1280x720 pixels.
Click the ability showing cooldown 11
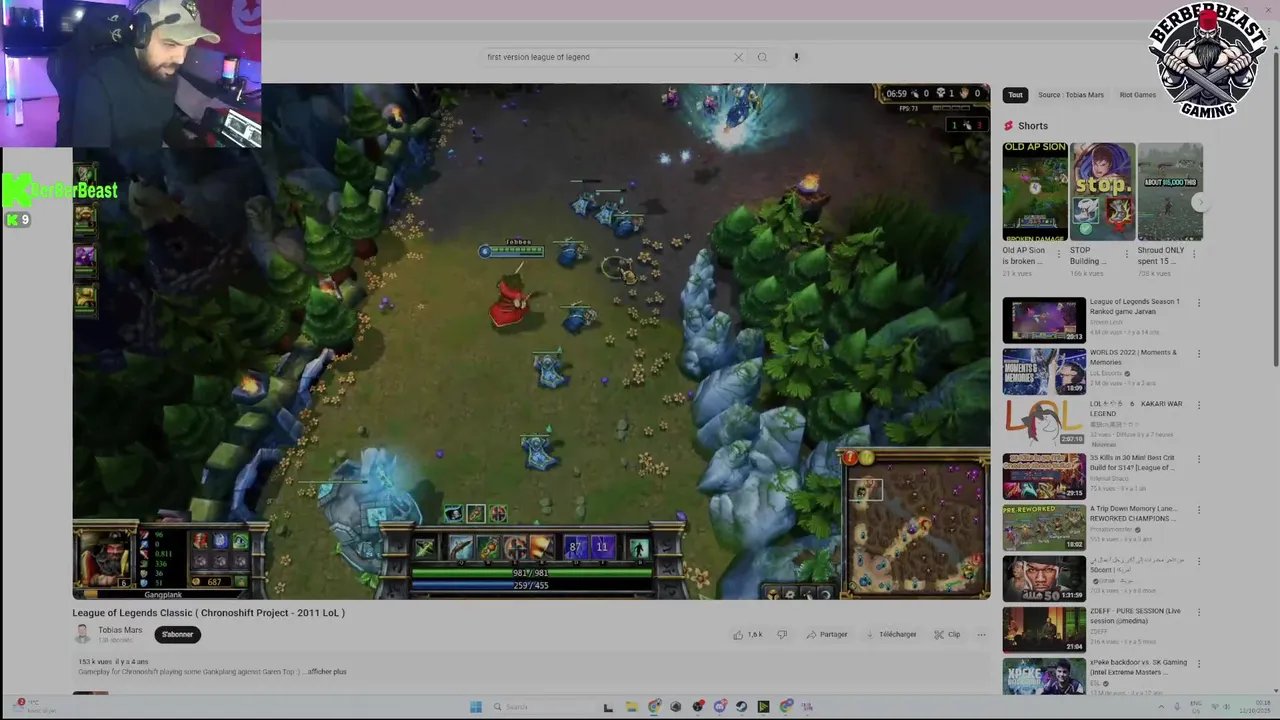602,547
